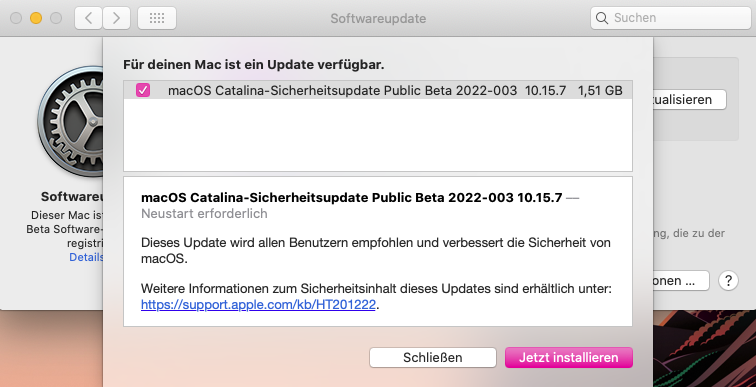Uncheck the Catalina security update checkbox

pos(143,90)
